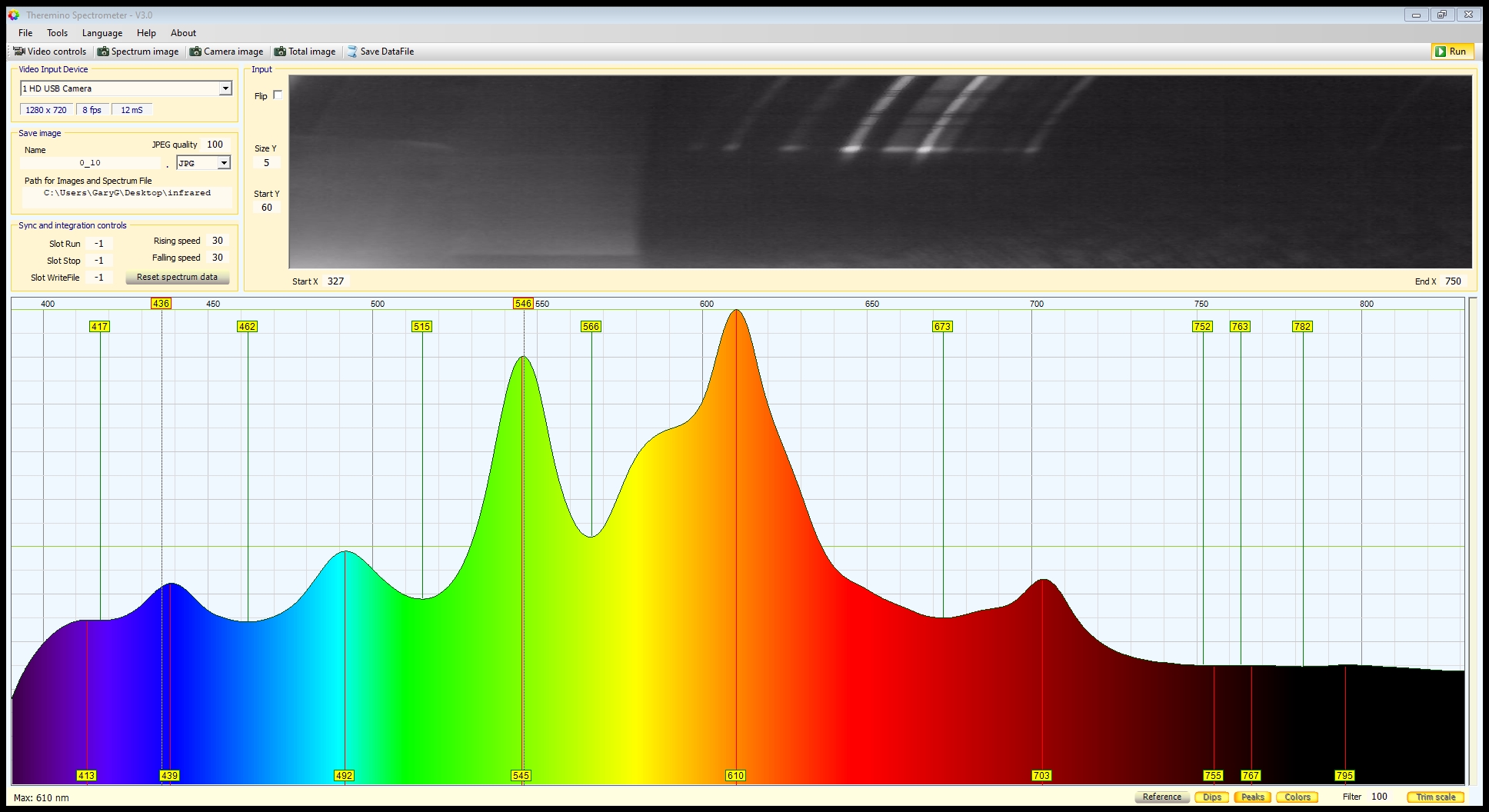Toggle the Colors display button

pos(1297,797)
